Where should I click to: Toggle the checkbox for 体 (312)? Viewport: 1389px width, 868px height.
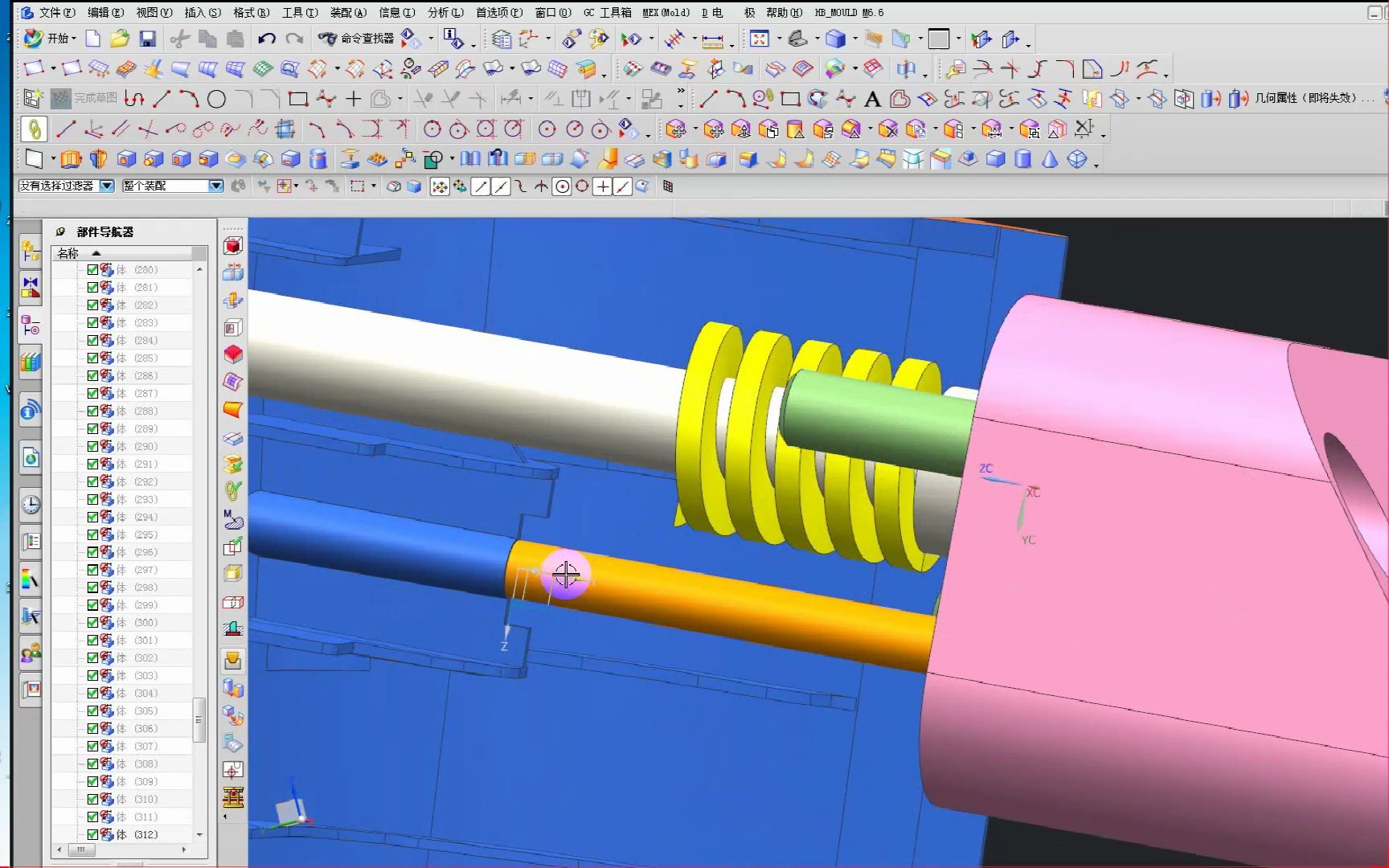point(92,835)
